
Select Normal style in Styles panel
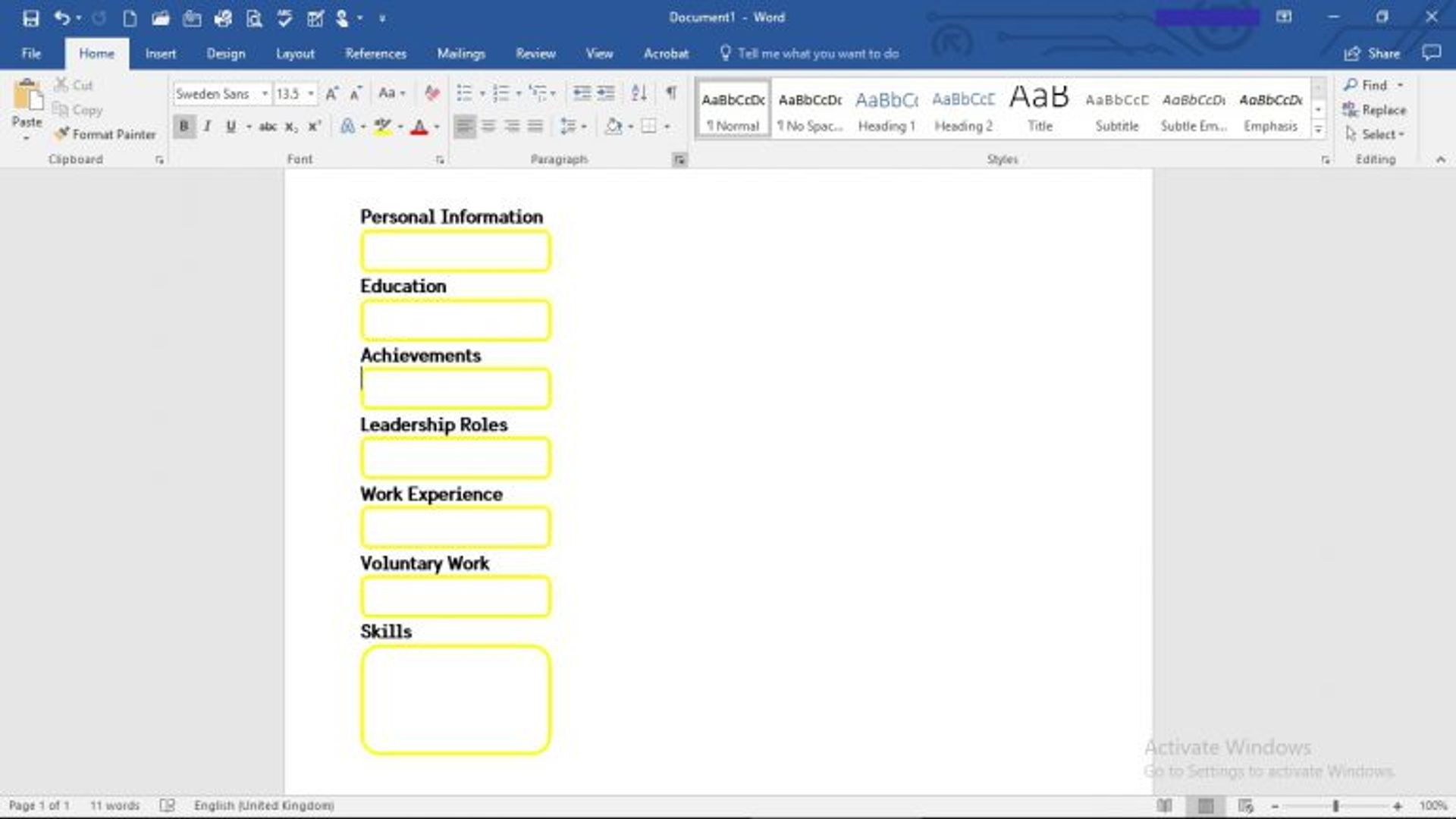pos(733,108)
